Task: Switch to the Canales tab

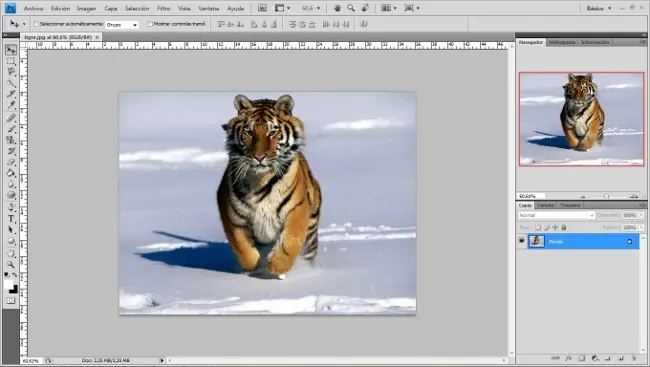Action: pyautogui.click(x=546, y=205)
